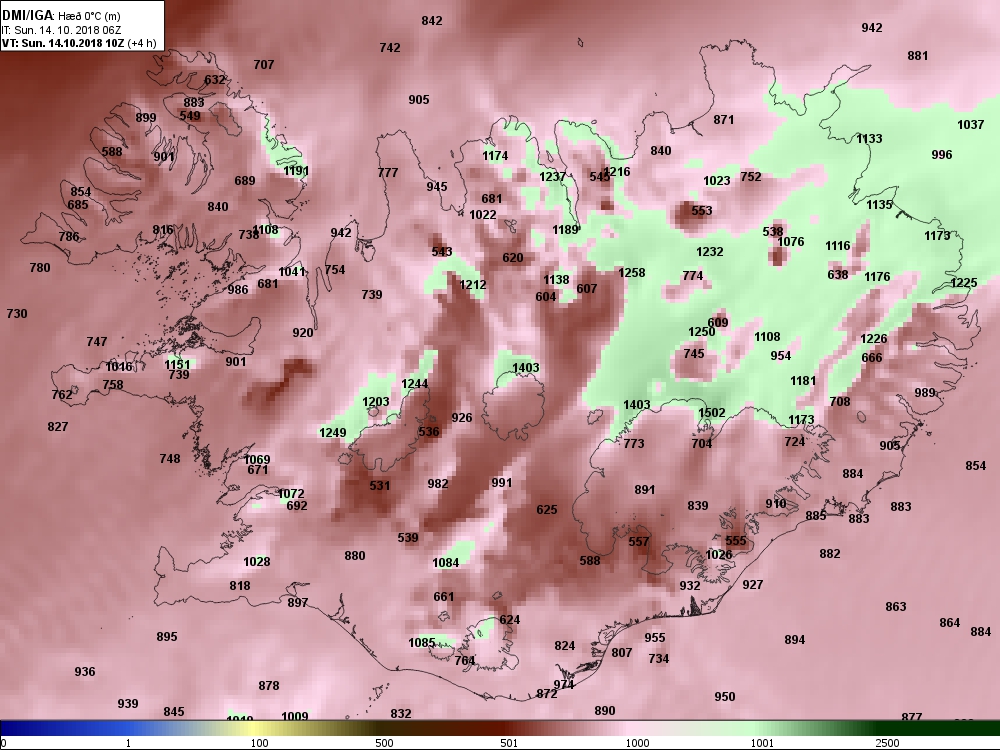Click the 500 label on the legend
The image size is (1000, 750).
(384, 743)
